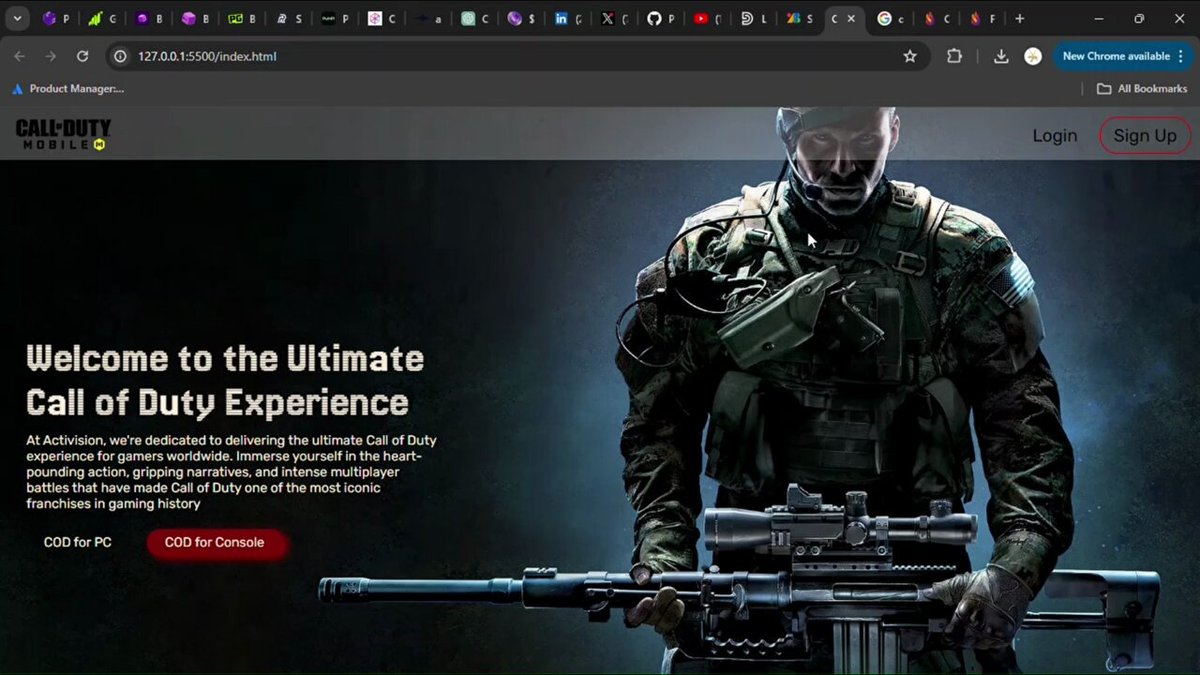The width and height of the screenshot is (1200, 675).
Task: Click the browser forward arrow
Action: (51, 56)
